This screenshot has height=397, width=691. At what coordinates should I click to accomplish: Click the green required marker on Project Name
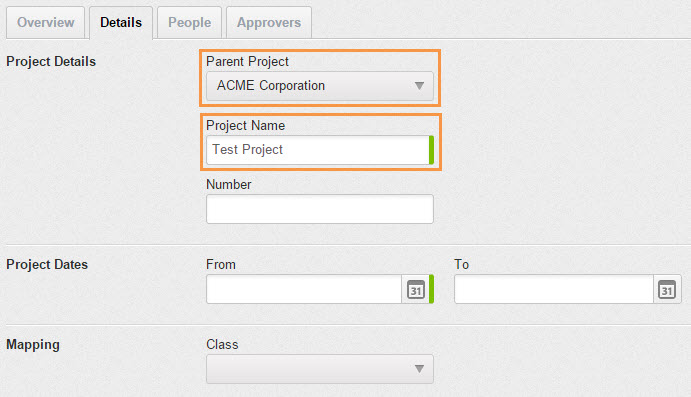431,150
